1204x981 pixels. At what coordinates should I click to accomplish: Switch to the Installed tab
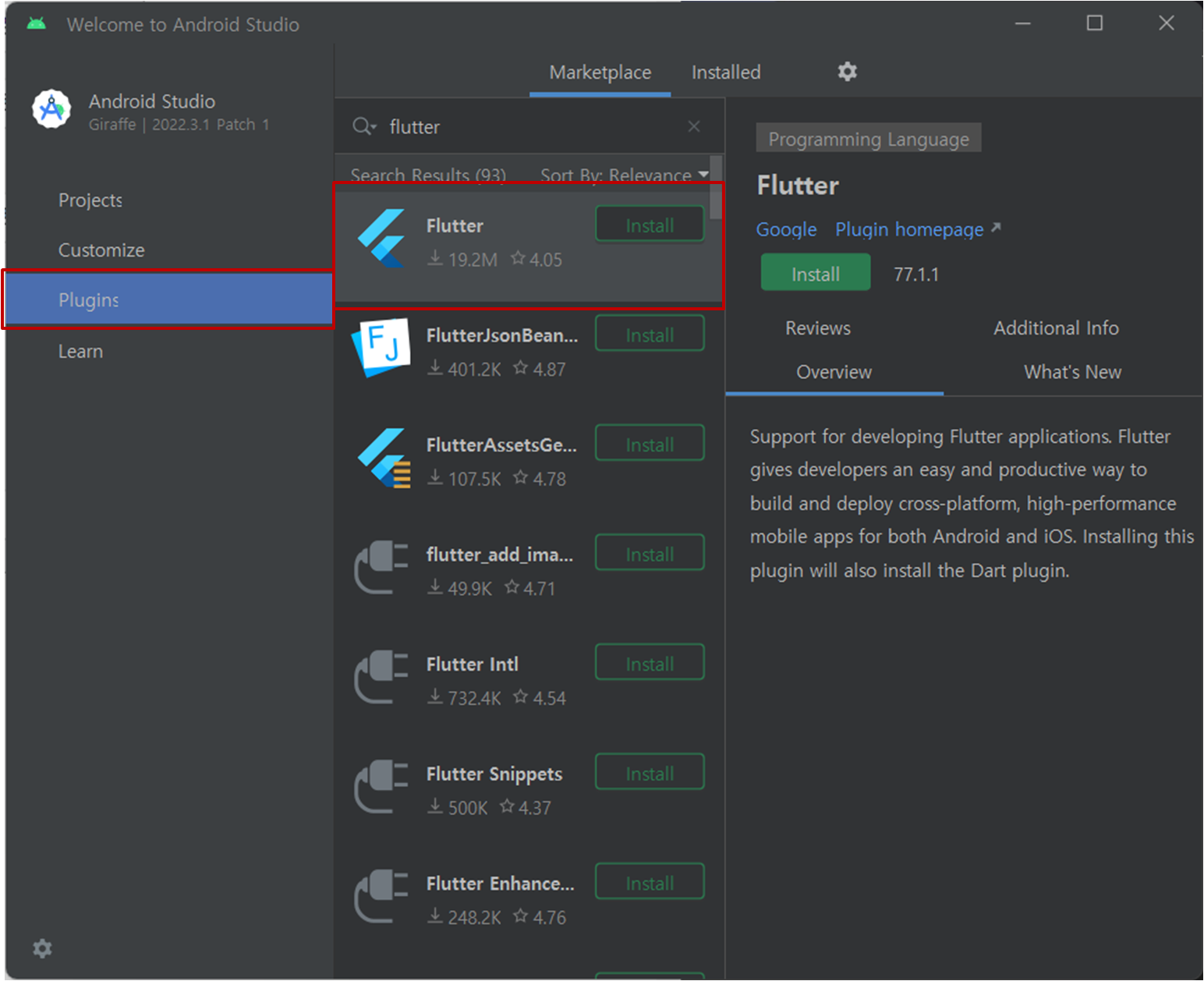pyautogui.click(x=726, y=73)
